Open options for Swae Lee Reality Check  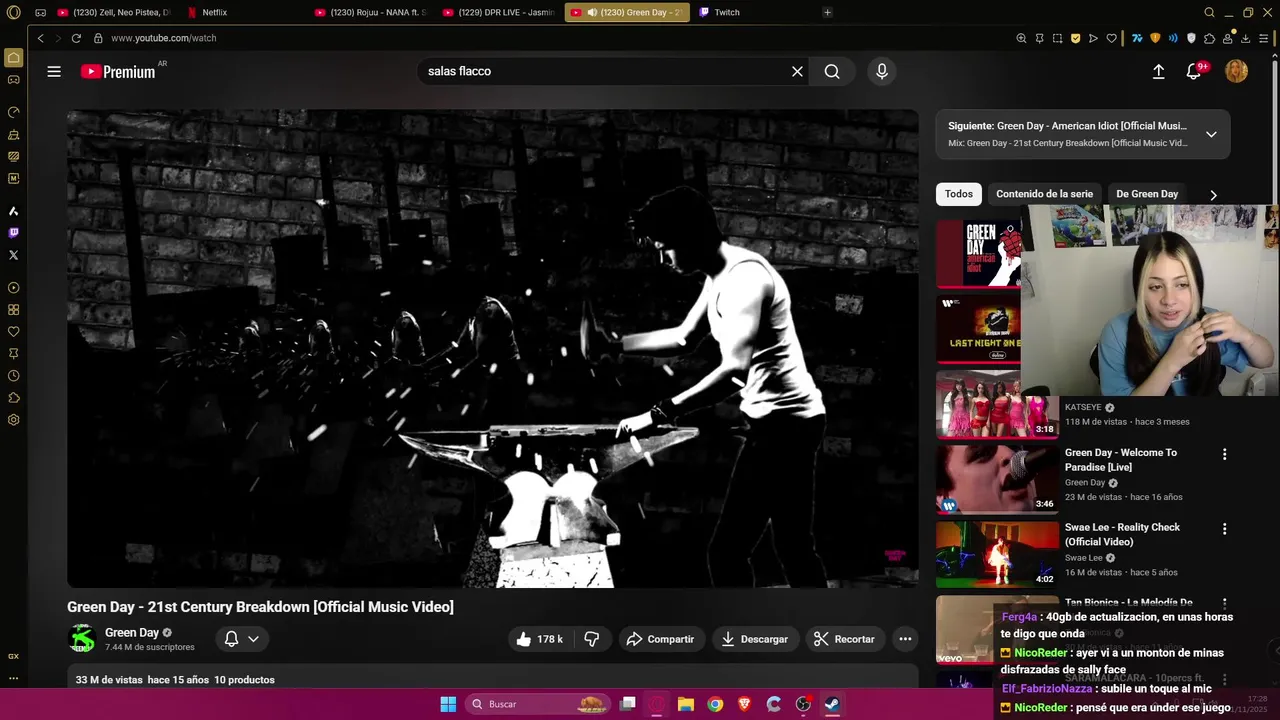coord(1224,529)
